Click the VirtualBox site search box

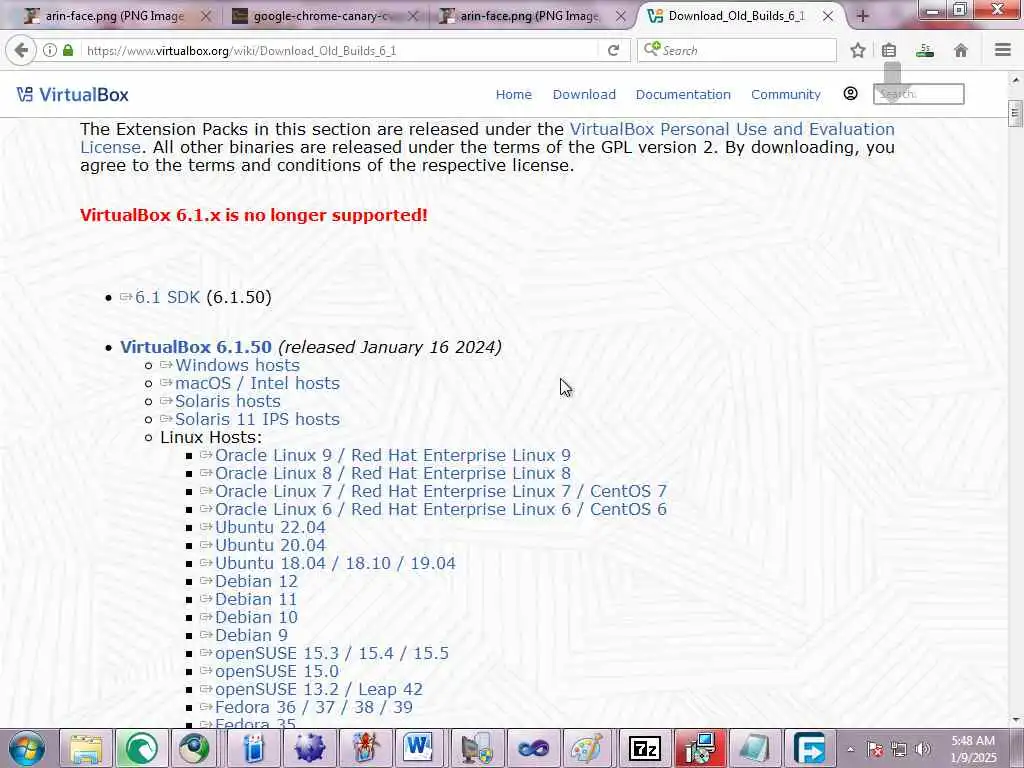[x=918, y=94]
